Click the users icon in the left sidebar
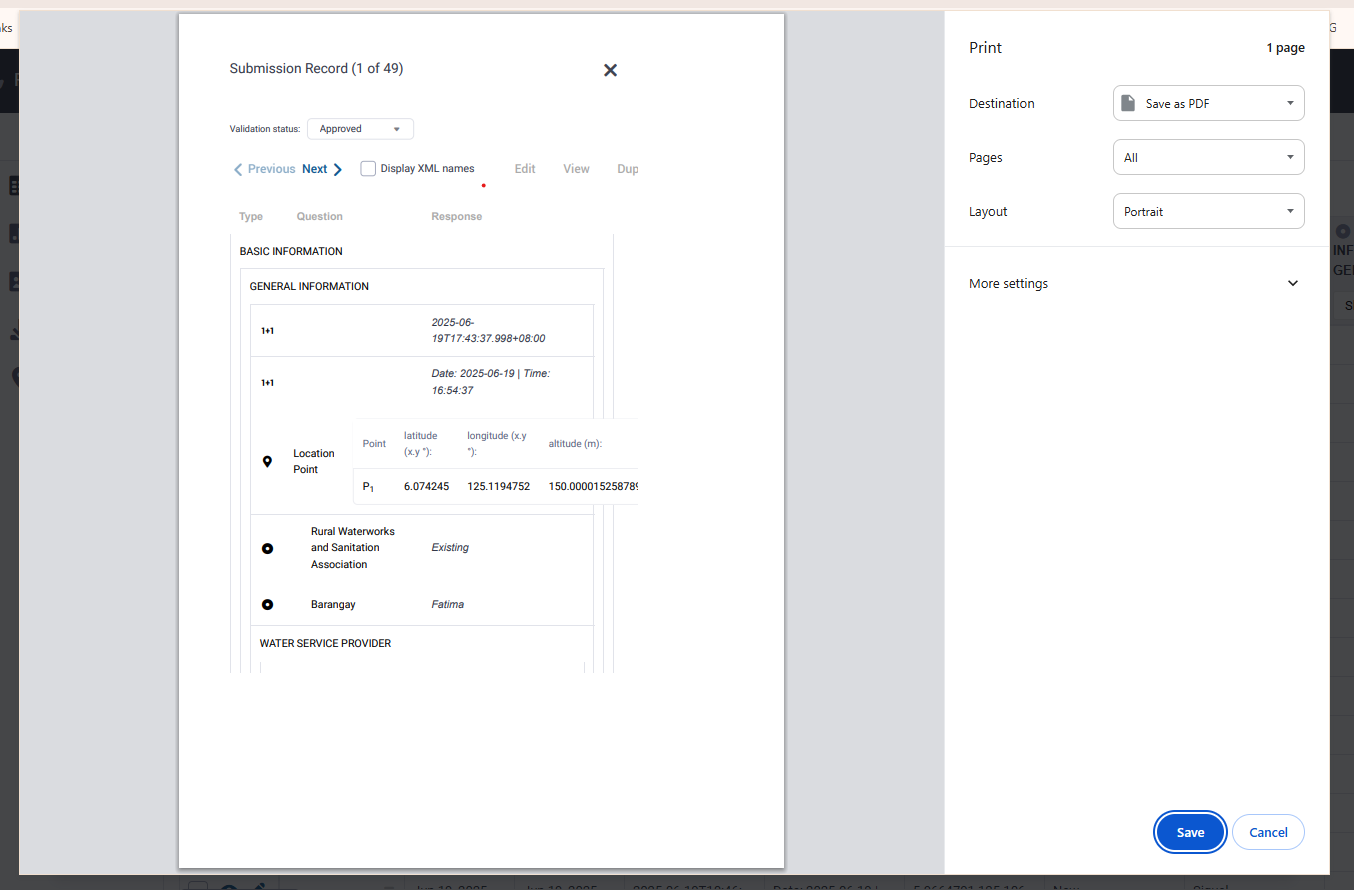The image size is (1354, 890). pos(14,281)
